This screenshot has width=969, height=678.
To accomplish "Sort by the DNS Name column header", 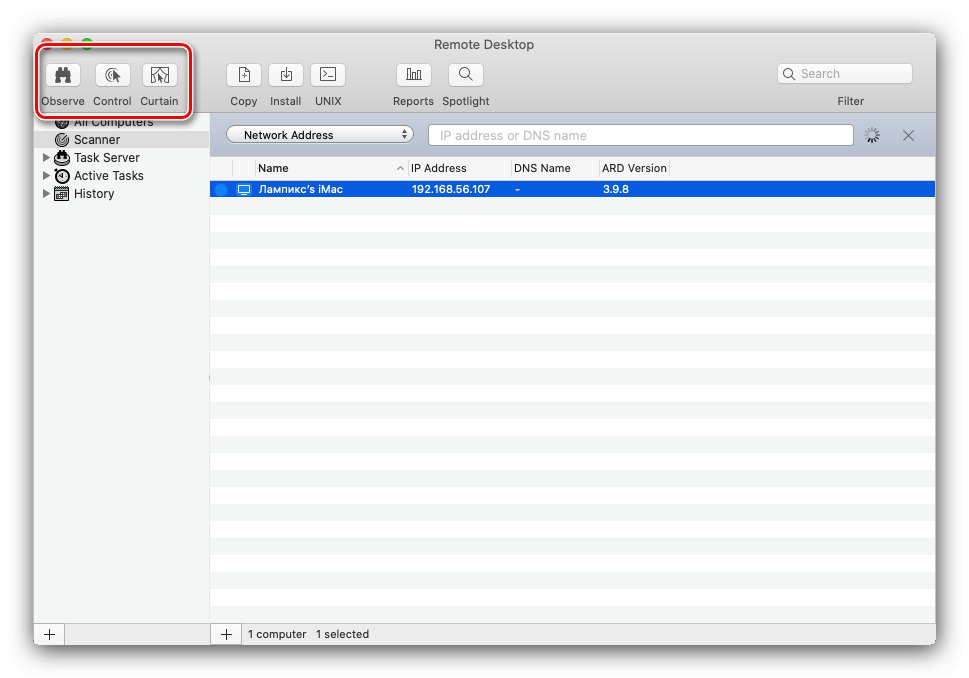I will [555, 168].
